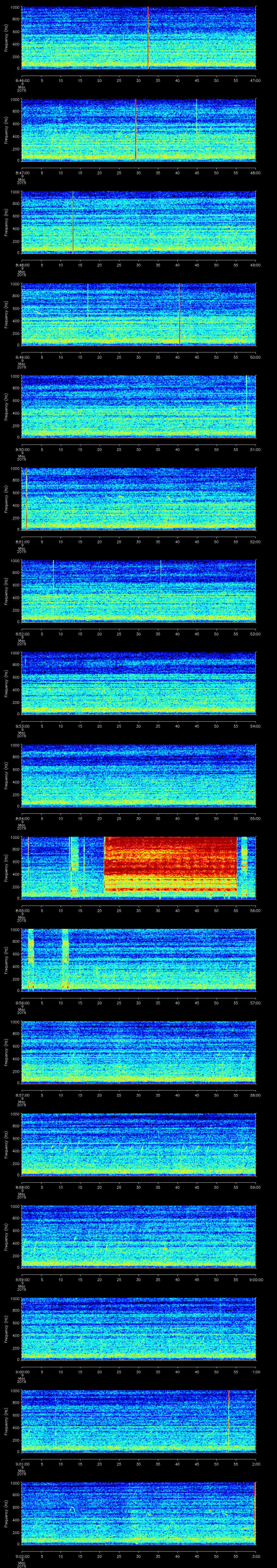Click the Frequency (Hz) label of the 8:46:00 panel
Viewport: 277px width, 1568px height.
6,38
